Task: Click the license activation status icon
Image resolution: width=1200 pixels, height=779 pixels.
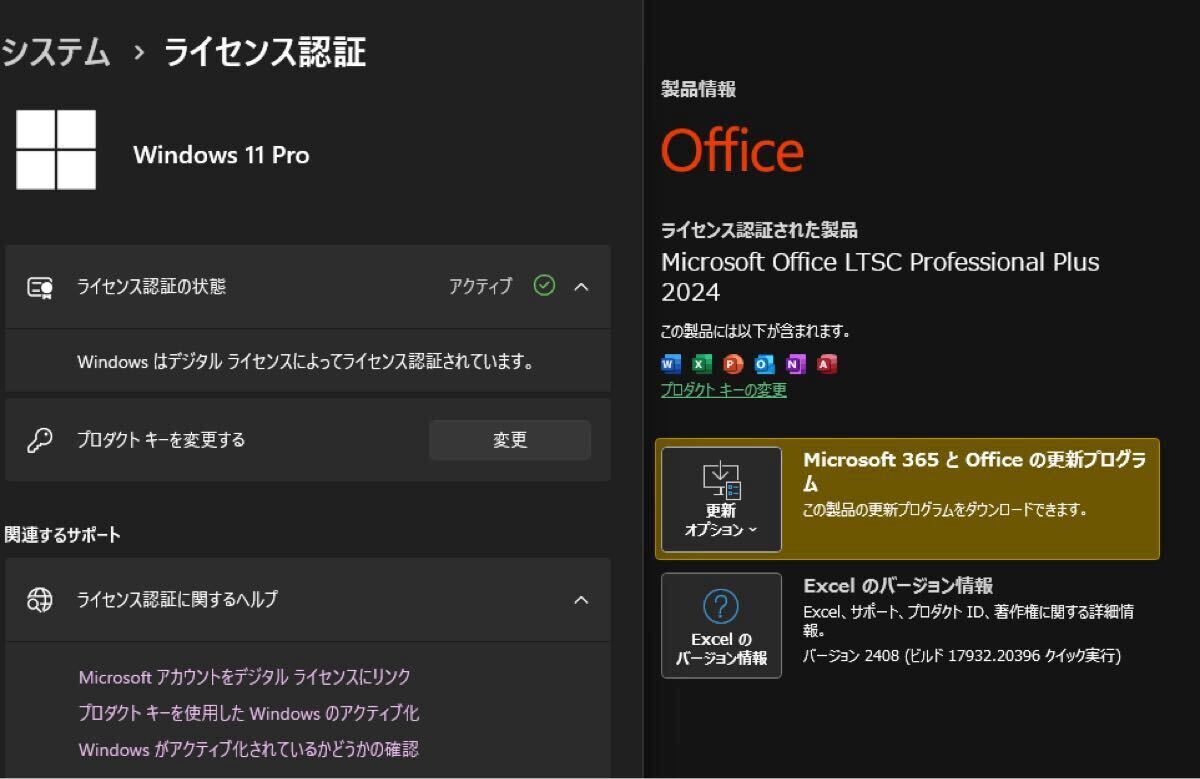Action: pyautogui.click(x=40, y=287)
